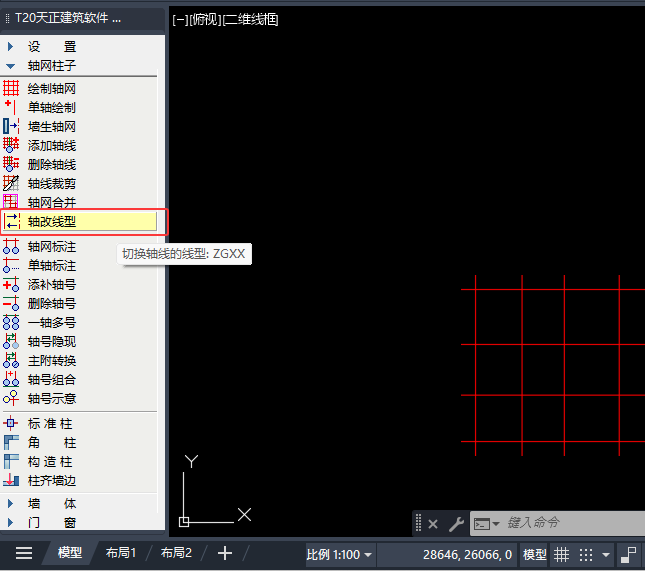Open snap settings dropdown arrow
Screen dimensions: 645x571
(x=606, y=555)
